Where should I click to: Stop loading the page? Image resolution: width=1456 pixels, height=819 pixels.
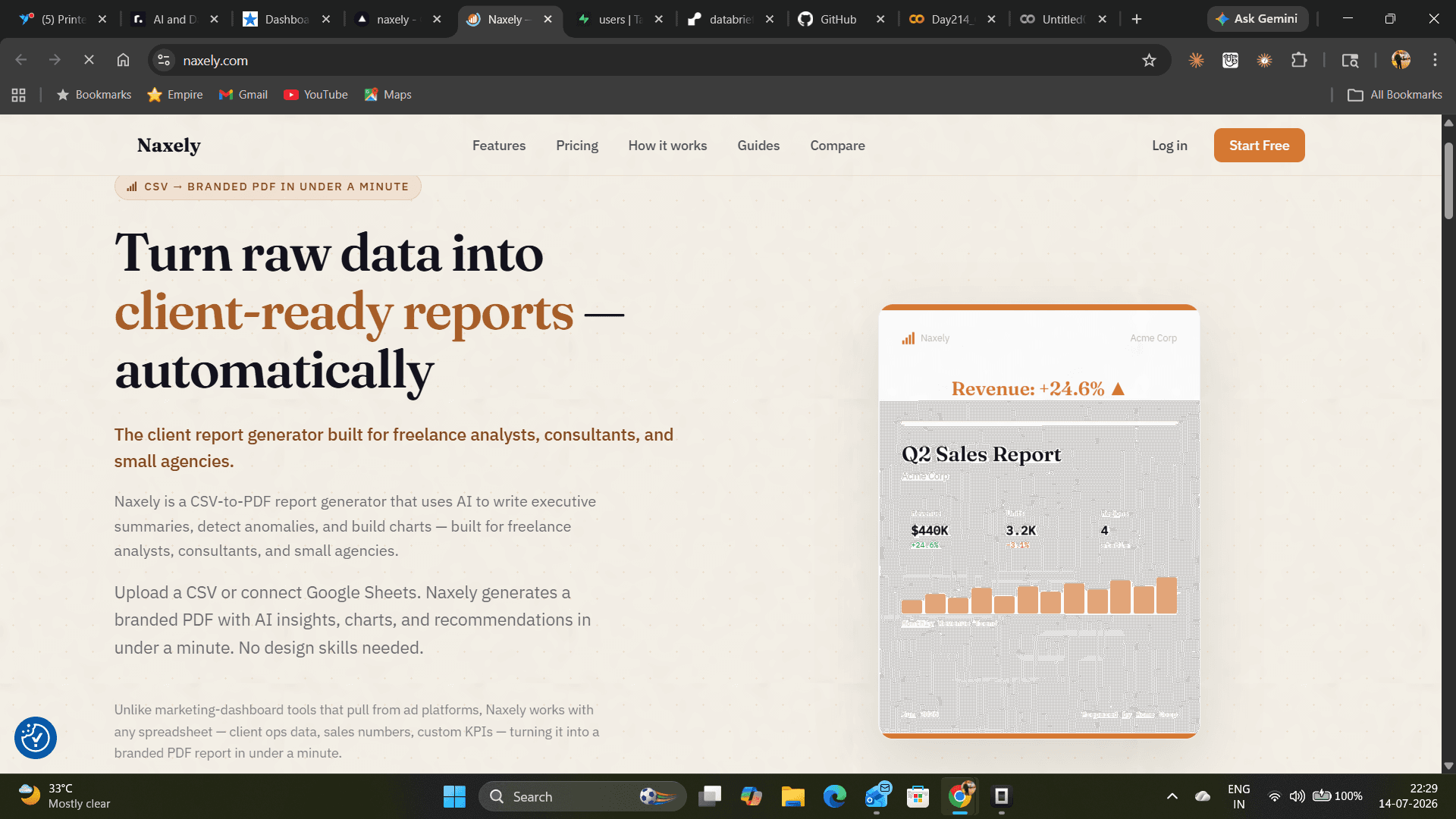(x=89, y=60)
